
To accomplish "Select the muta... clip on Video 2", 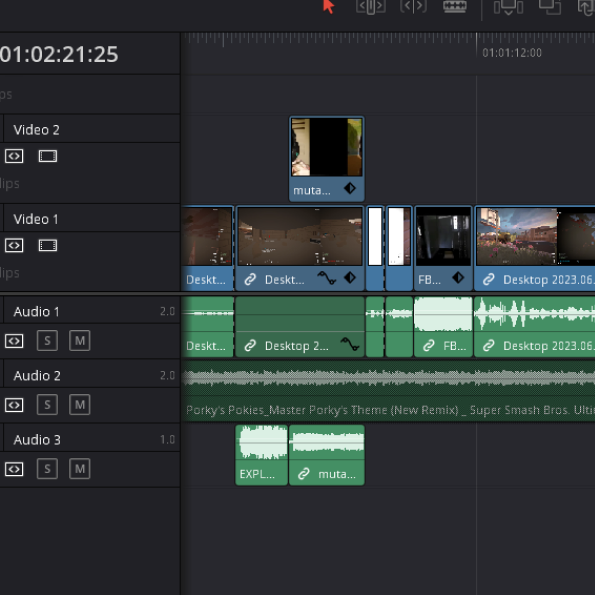I will click(327, 159).
